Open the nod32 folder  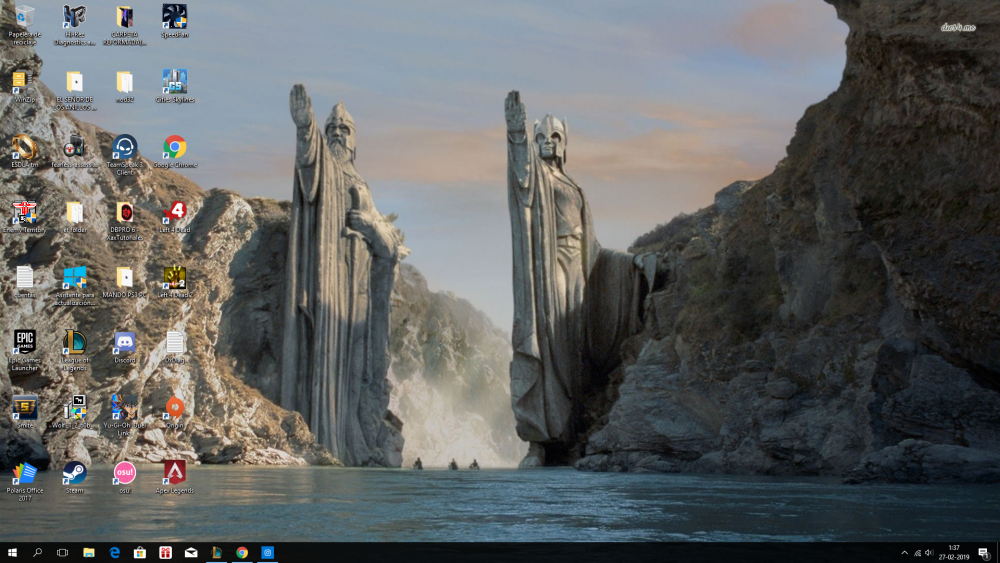coord(125,86)
